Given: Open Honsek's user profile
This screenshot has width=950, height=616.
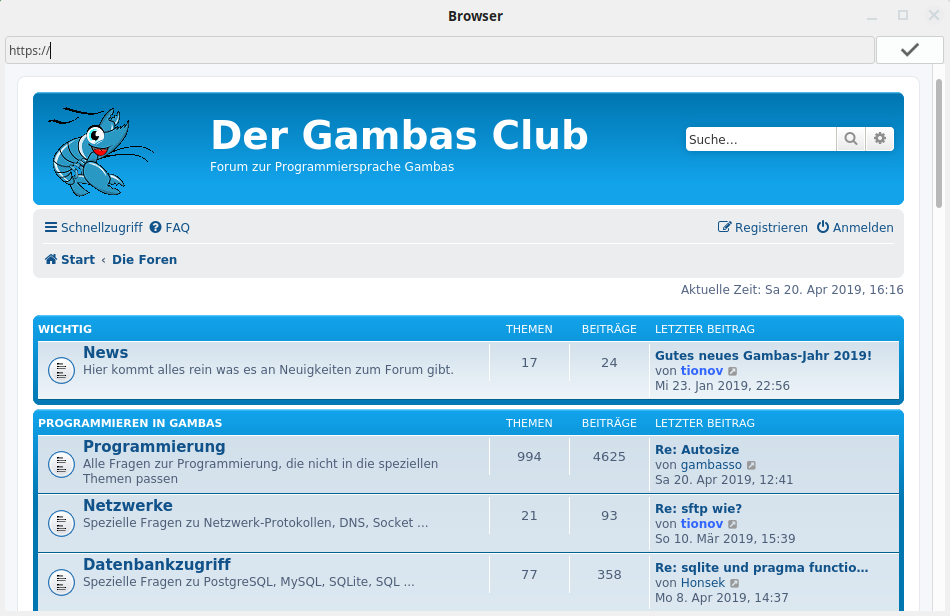Looking at the screenshot, I should tap(703, 583).
